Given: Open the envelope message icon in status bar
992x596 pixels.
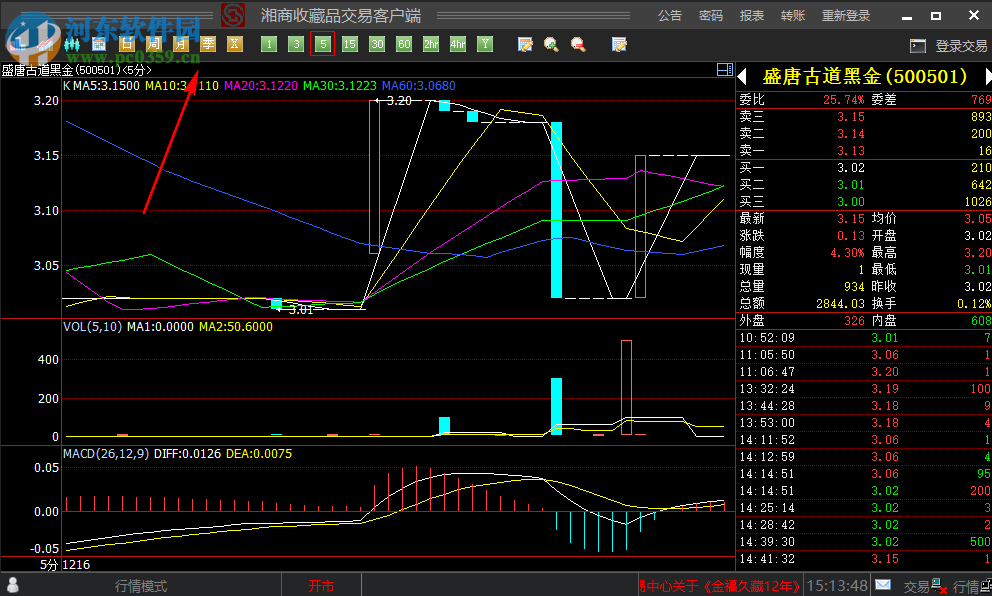Looking at the screenshot, I should coord(883,585).
